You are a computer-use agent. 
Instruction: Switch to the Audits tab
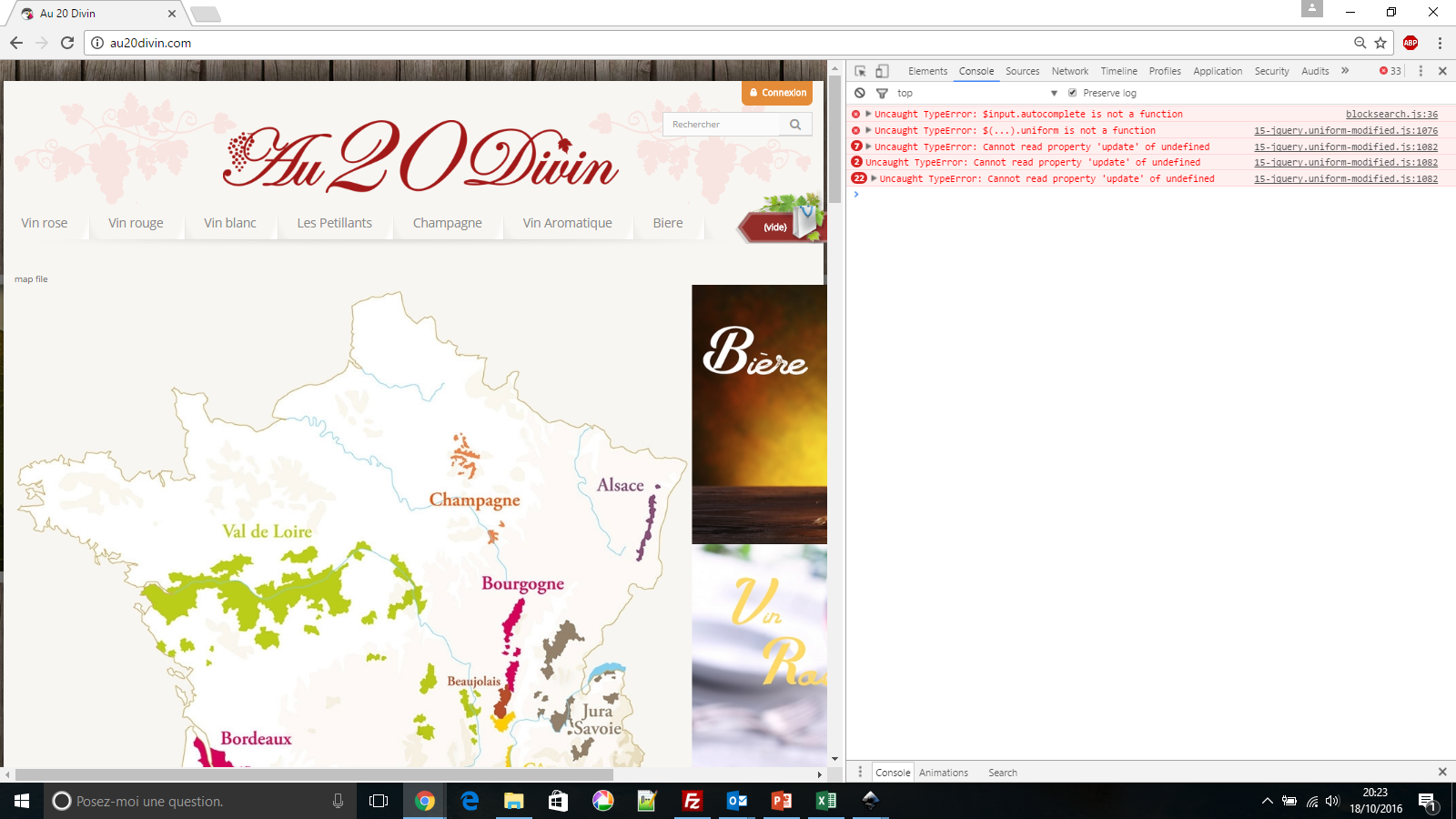click(x=1315, y=71)
